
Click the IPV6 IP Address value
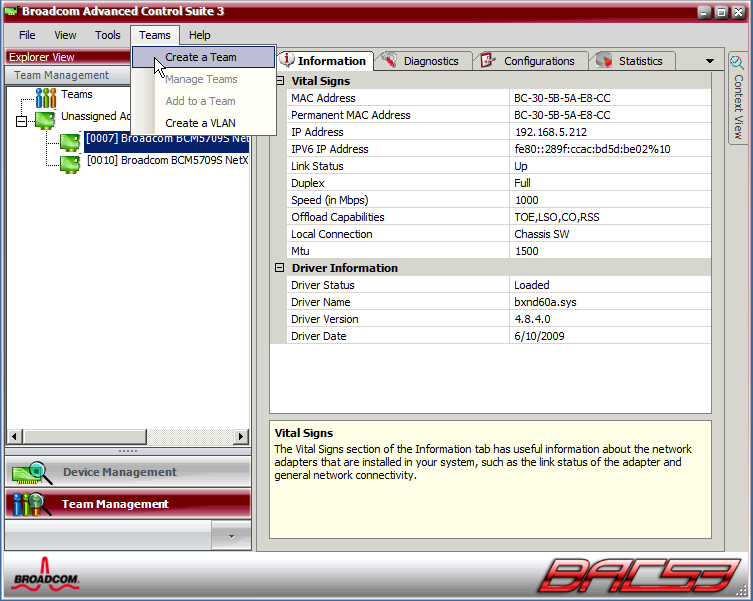(592, 149)
